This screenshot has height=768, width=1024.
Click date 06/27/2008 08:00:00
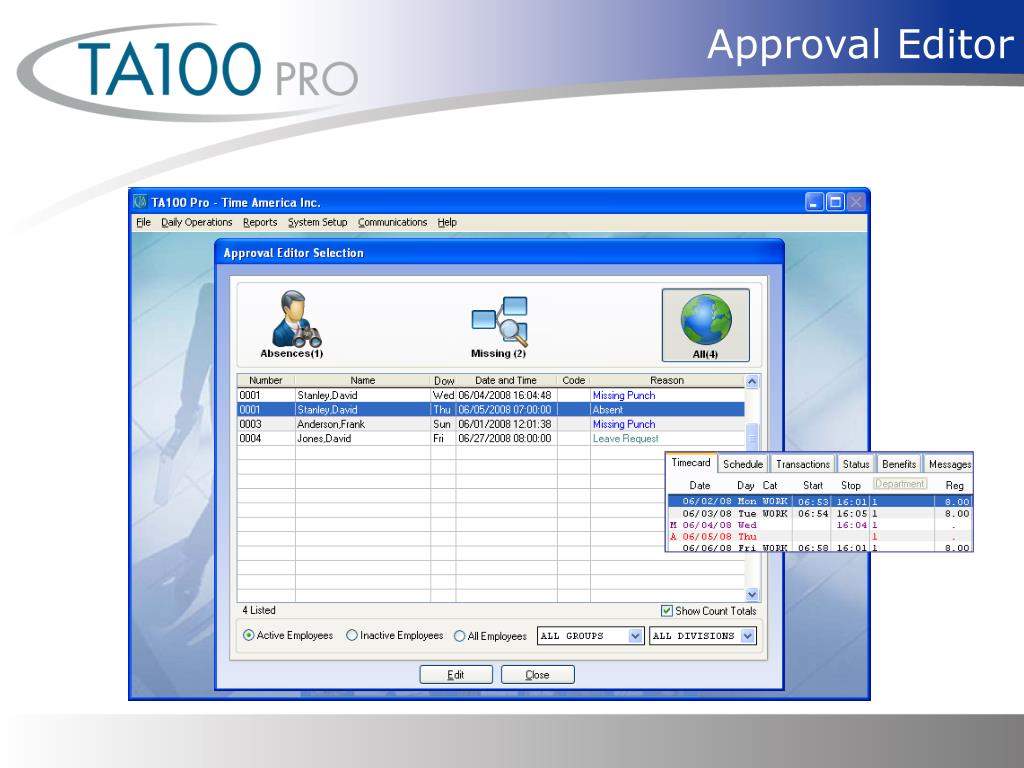(505, 438)
